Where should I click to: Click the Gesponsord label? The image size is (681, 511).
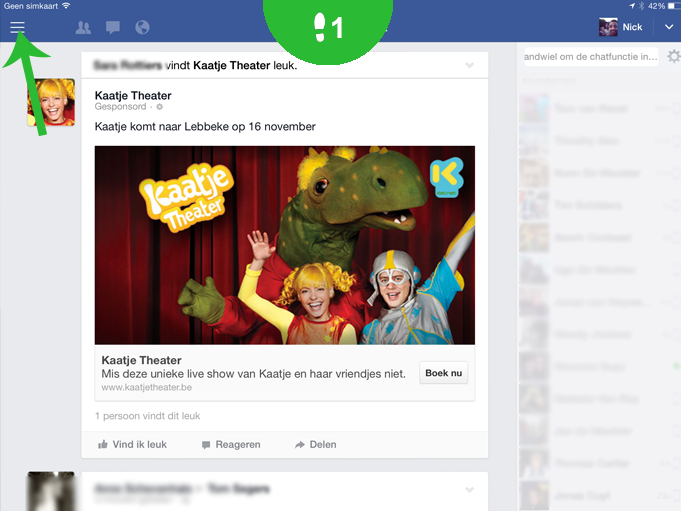[x=120, y=107]
